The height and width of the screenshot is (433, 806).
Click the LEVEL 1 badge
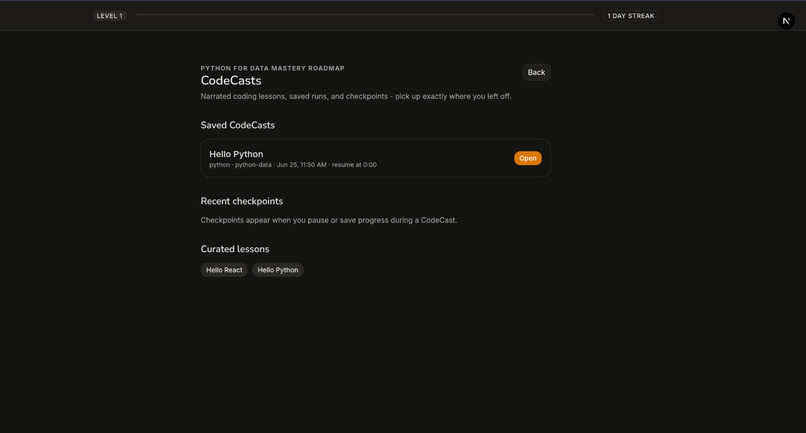[109, 16]
